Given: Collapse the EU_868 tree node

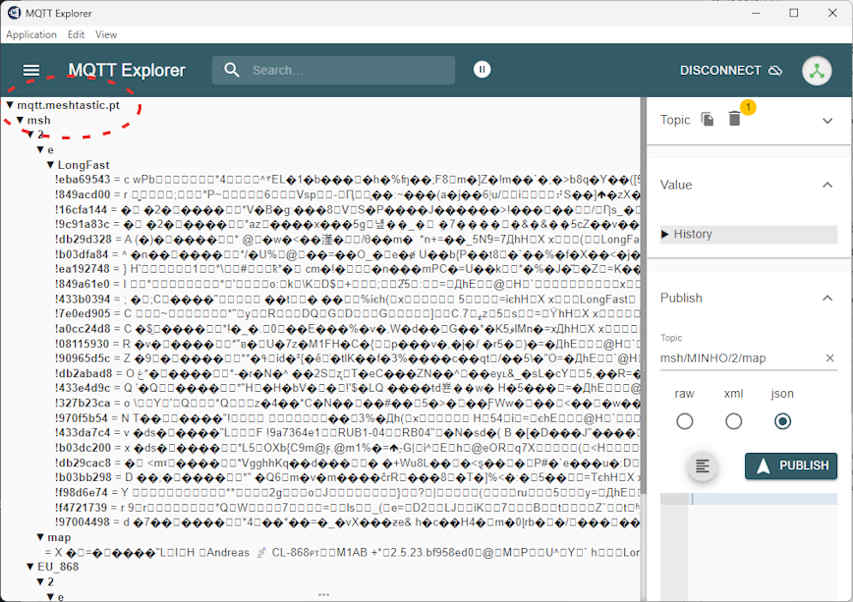Looking at the screenshot, I should pos(30,566).
